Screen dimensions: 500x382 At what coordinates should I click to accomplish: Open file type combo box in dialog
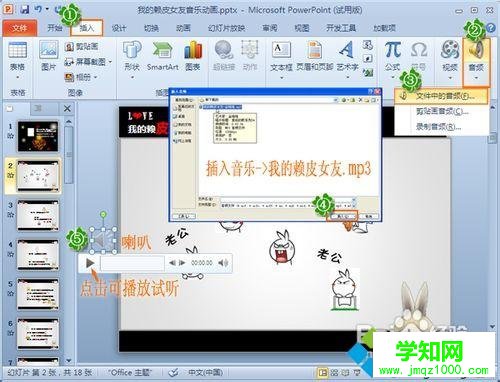pos(288,206)
